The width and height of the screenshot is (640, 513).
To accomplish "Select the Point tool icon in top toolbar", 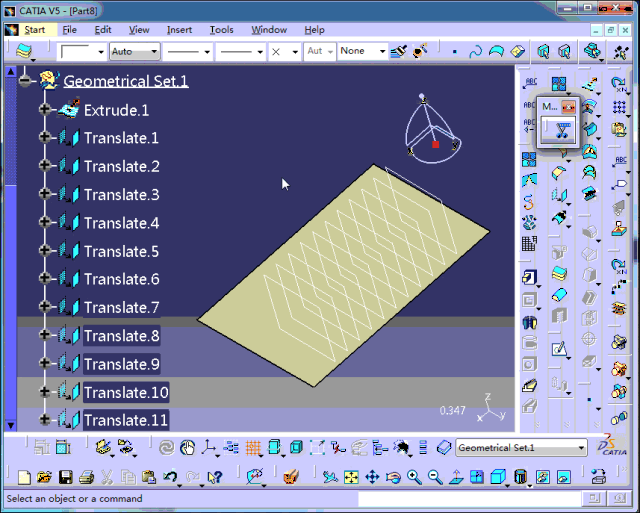I will (454, 51).
